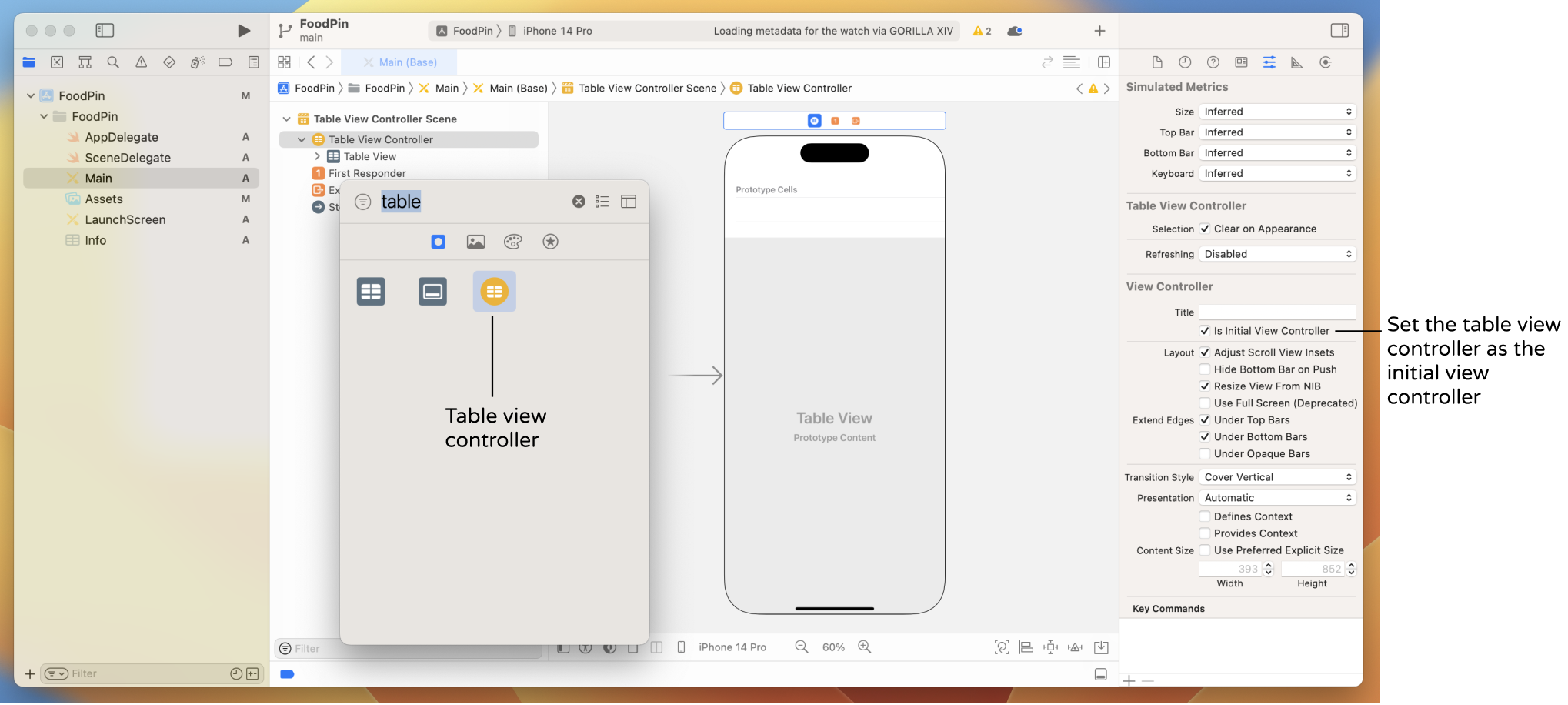Show the image media library tab

coord(475,242)
